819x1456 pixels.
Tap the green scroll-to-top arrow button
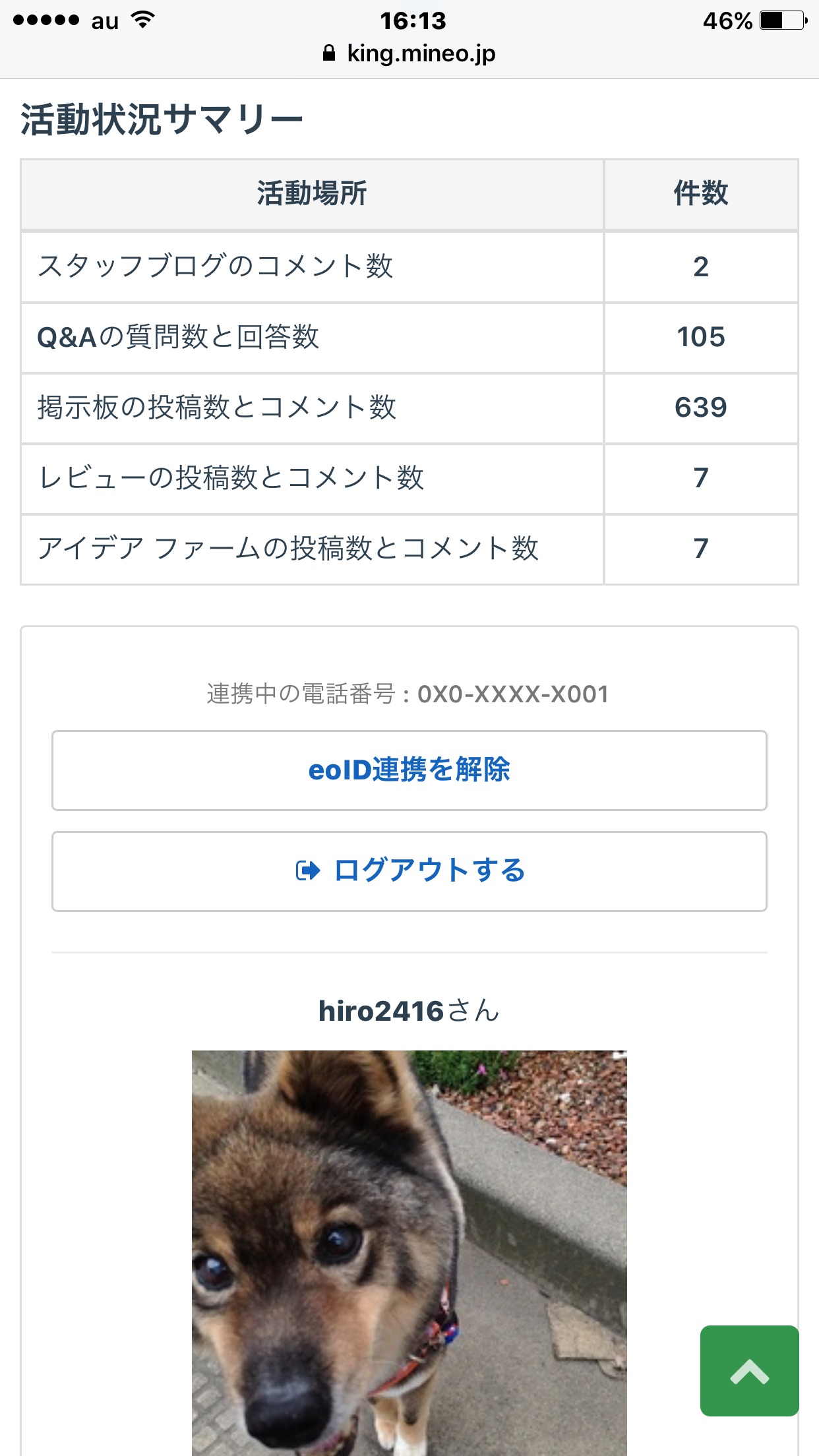coord(749,1370)
